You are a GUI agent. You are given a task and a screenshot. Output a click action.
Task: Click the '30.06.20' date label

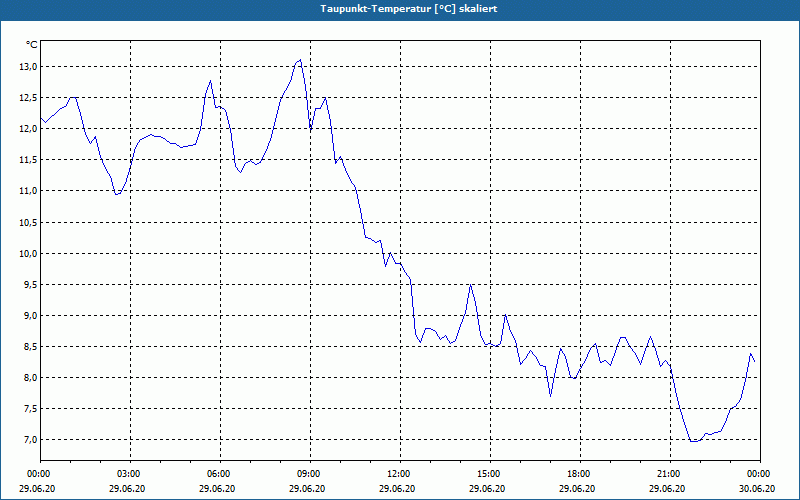coord(757,488)
